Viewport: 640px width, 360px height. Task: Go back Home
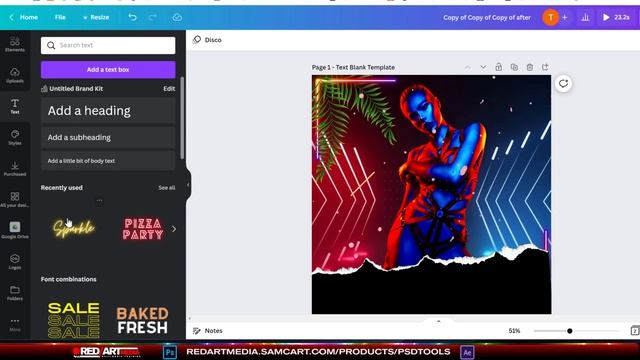point(24,17)
